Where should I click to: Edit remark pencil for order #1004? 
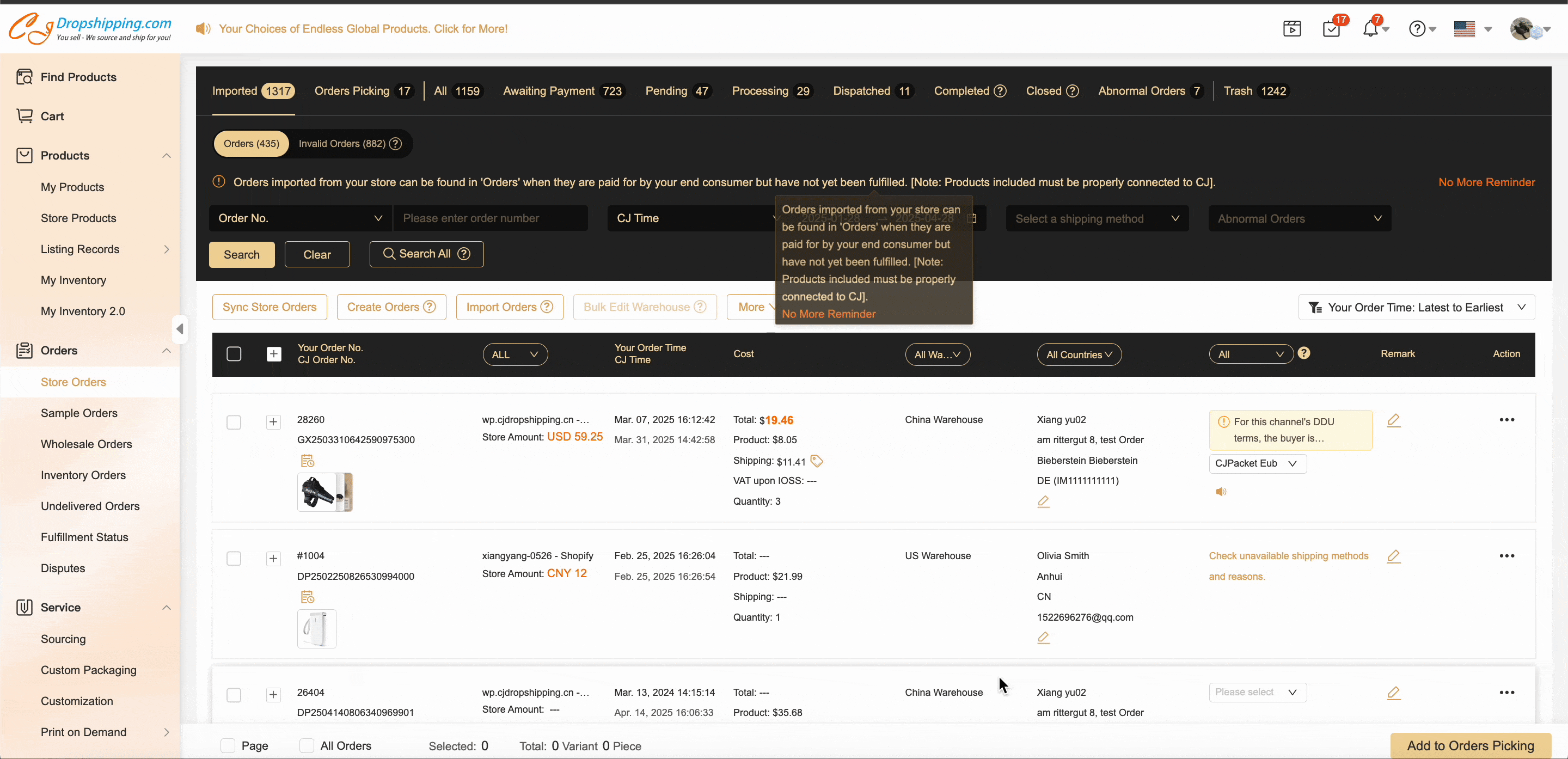pos(1394,556)
